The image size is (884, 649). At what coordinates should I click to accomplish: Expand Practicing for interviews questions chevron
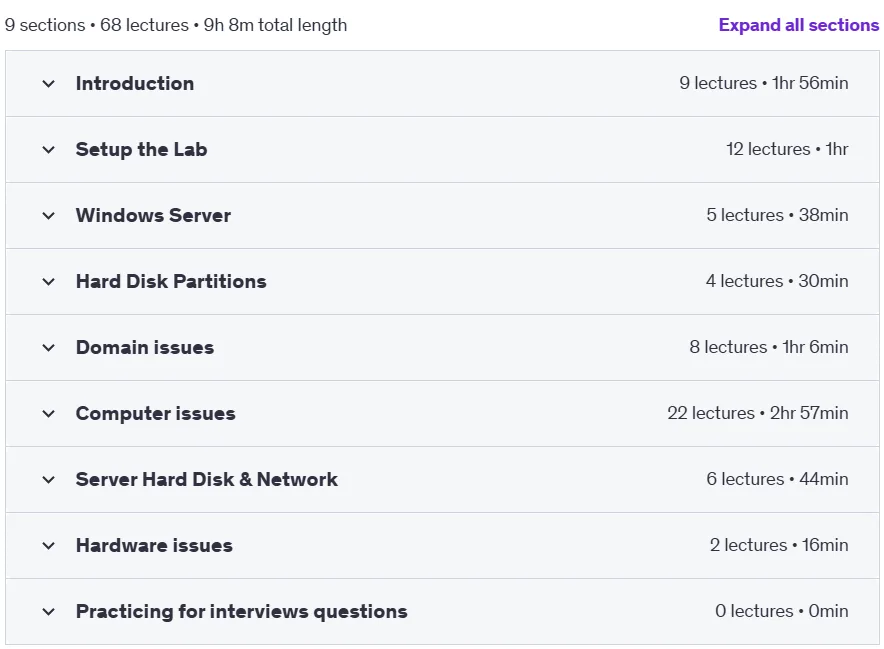click(48, 612)
